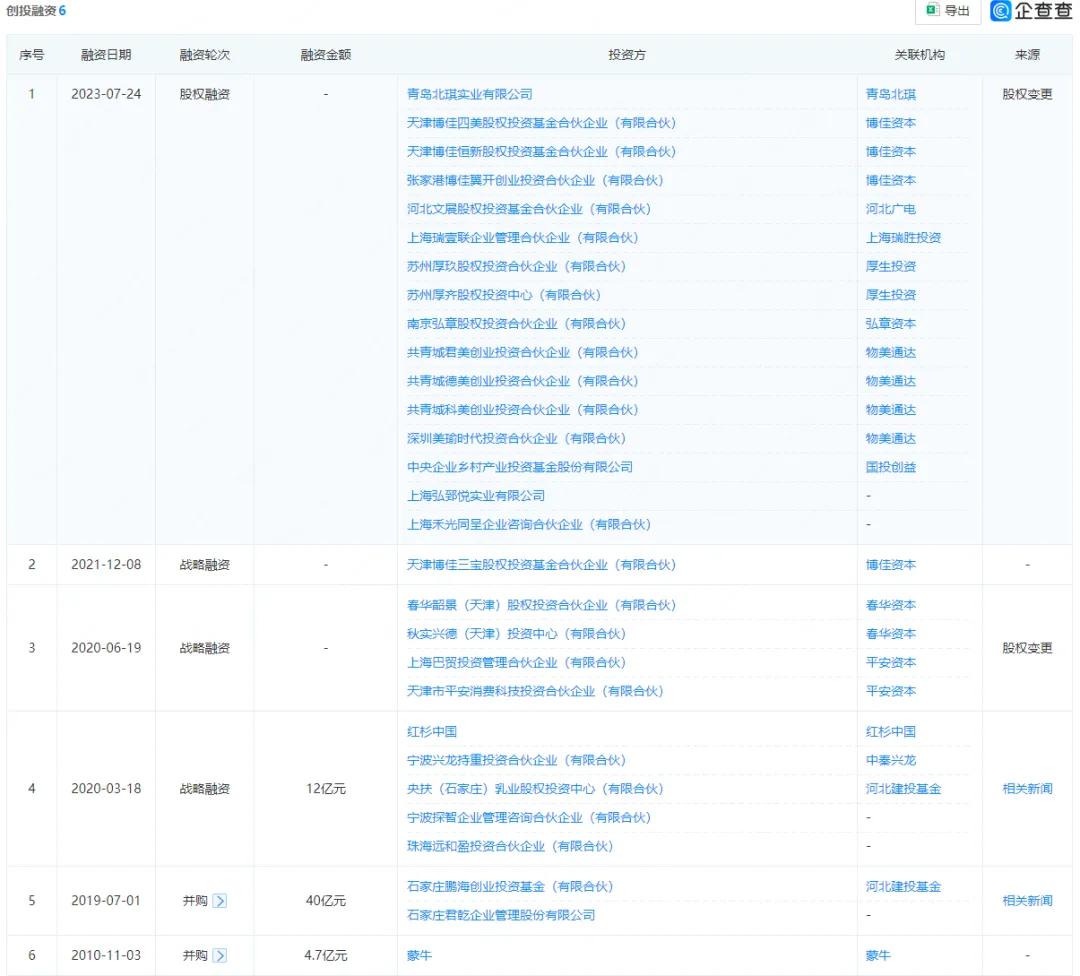
Task: Click 弘章资本 affiliated institution link
Action: 890,324
